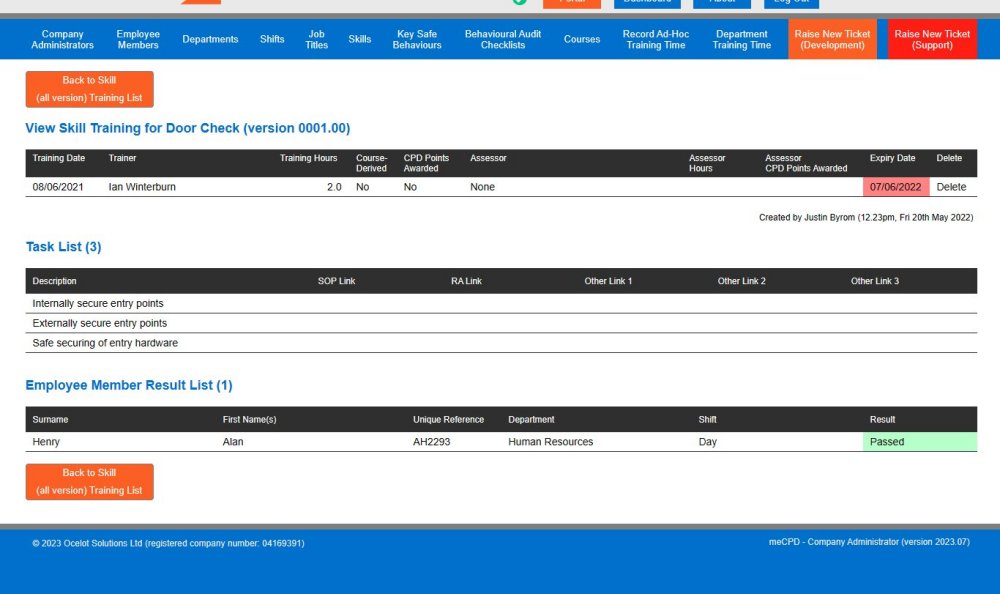The image size is (1000, 594).
Task: Open the Job Titles page
Action: pos(316,39)
